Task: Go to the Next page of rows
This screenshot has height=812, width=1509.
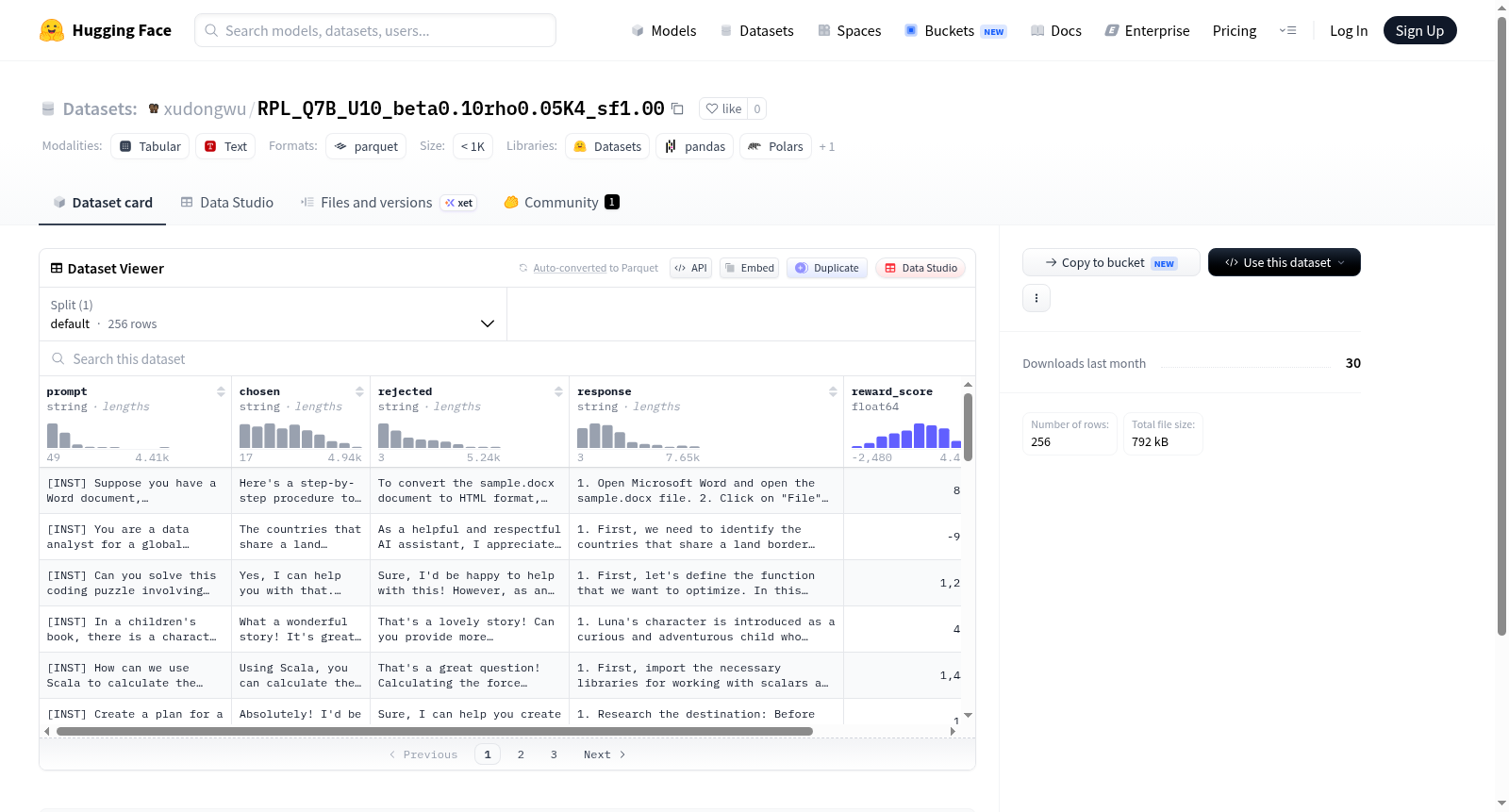Action: (605, 754)
